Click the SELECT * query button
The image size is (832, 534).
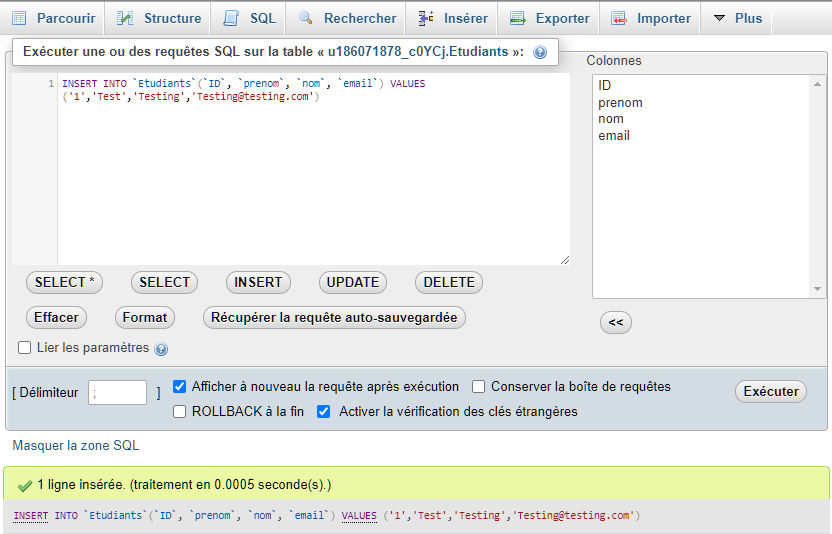pos(64,282)
